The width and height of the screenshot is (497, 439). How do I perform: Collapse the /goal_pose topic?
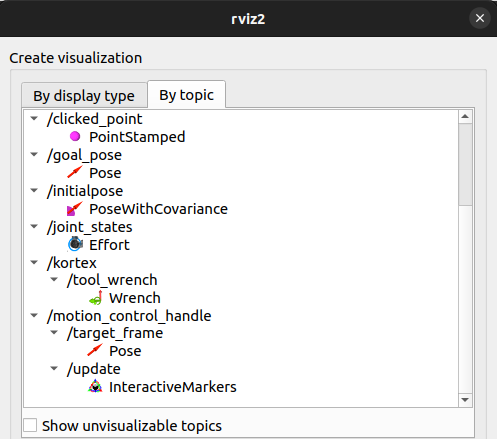tap(34, 154)
